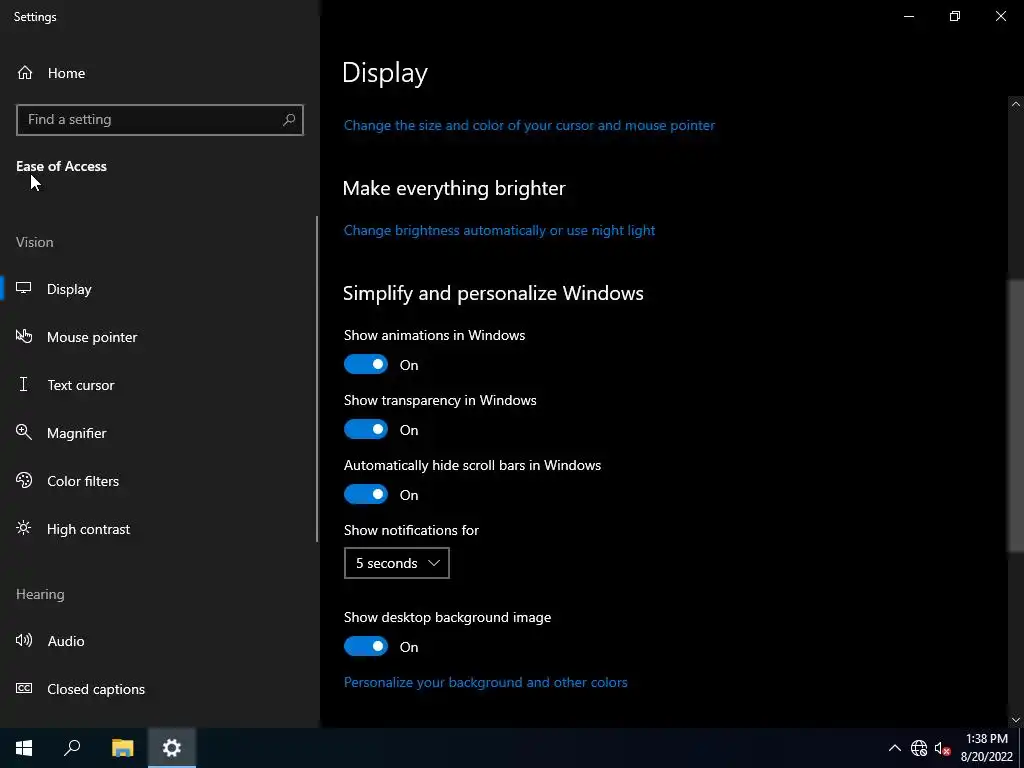Click Make everything brighter heading
The image size is (1024, 768).
(x=454, y=188)
